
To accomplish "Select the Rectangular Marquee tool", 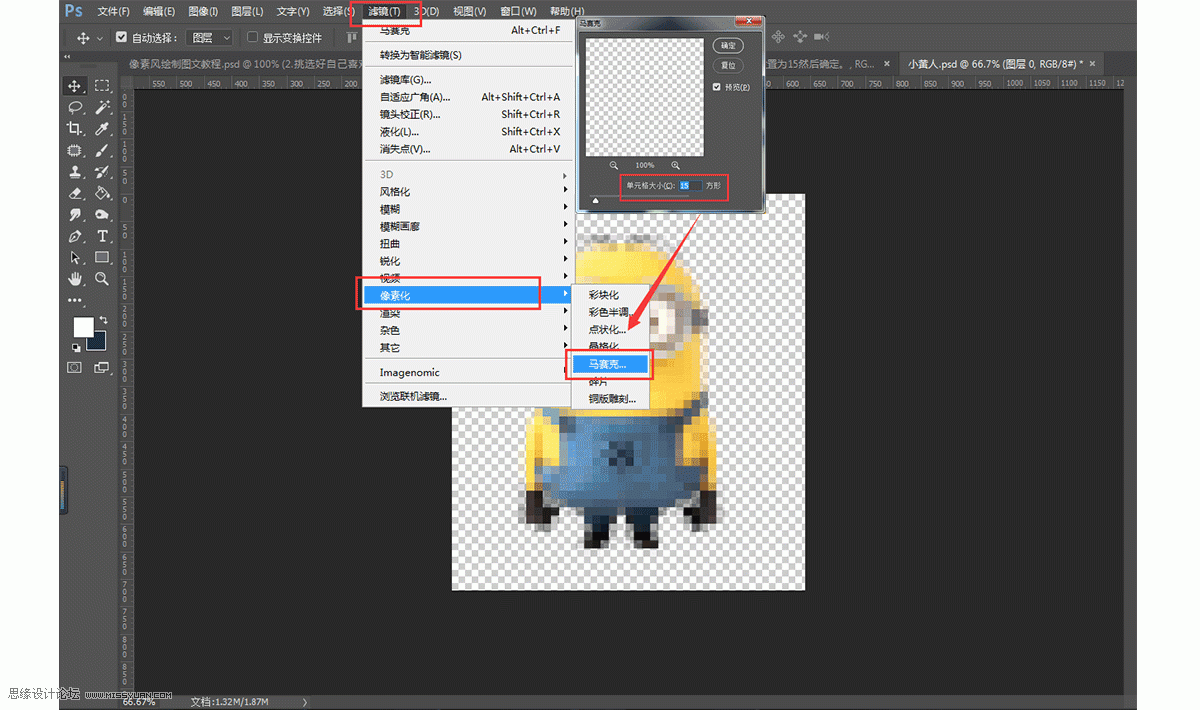I will pos(102,86).
